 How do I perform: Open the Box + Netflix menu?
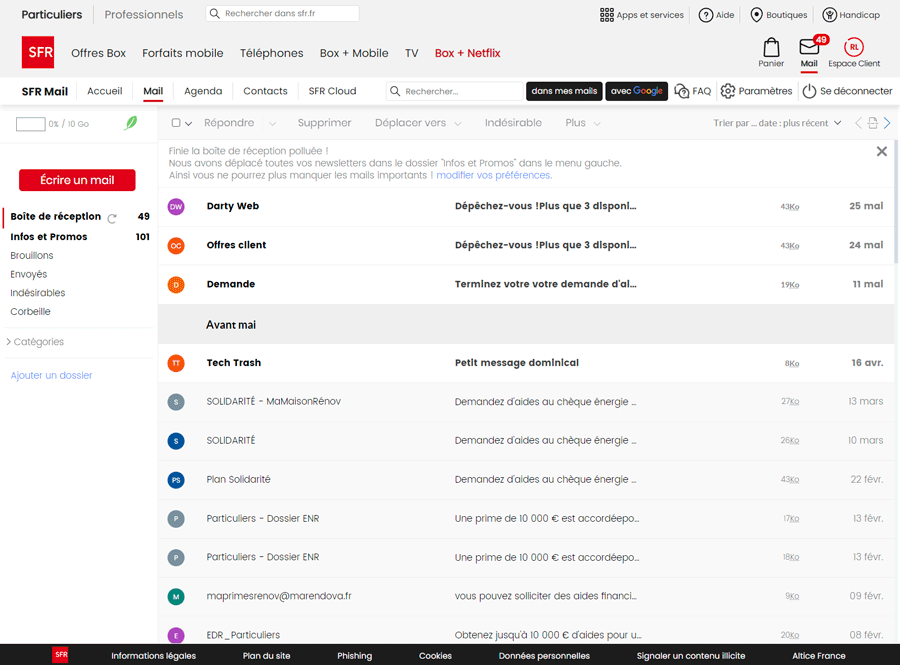point(467,53)
